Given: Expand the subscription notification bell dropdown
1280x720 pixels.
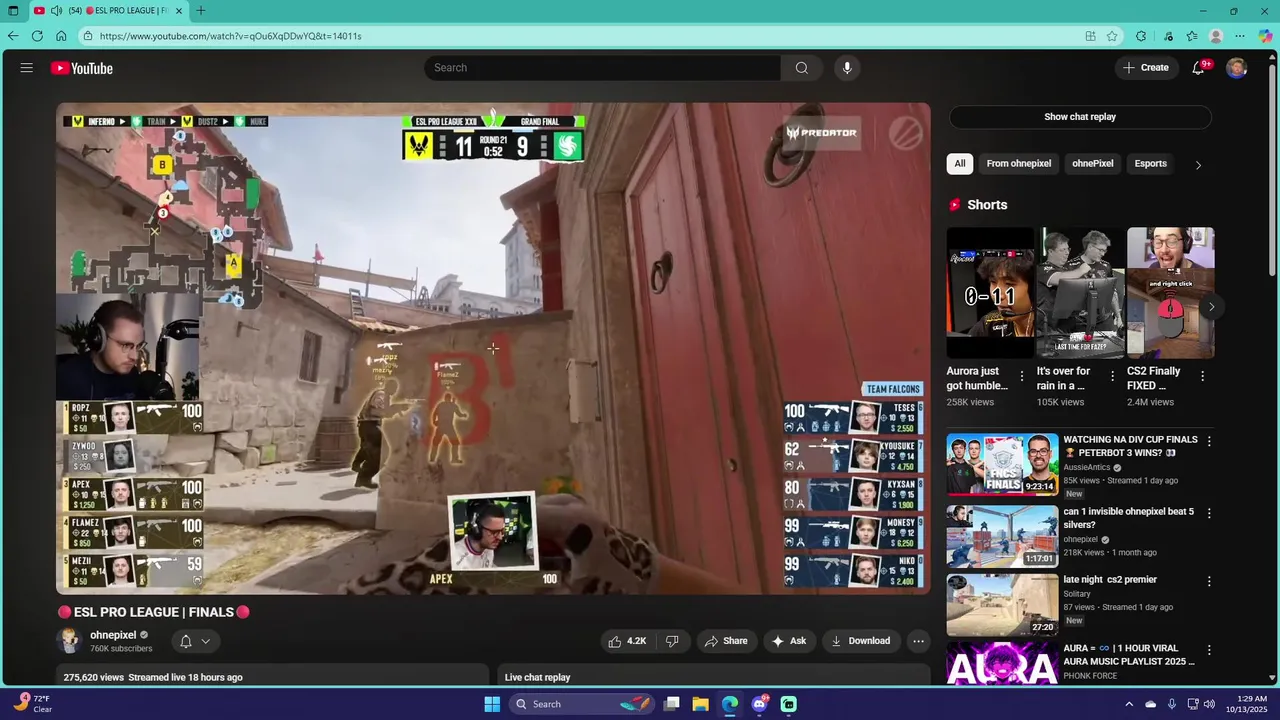Looking at the screenshot, I should tap(195, 641).
